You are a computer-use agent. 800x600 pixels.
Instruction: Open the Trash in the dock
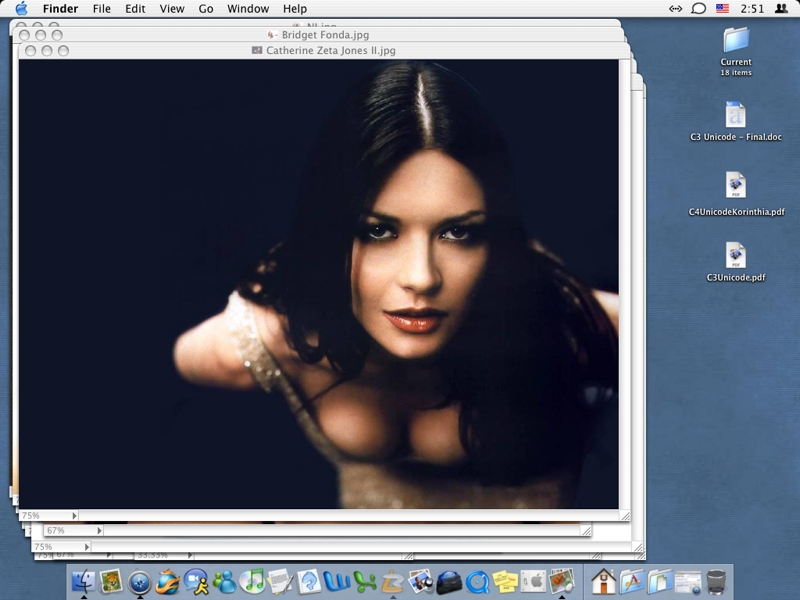click(x=716, y=581)
